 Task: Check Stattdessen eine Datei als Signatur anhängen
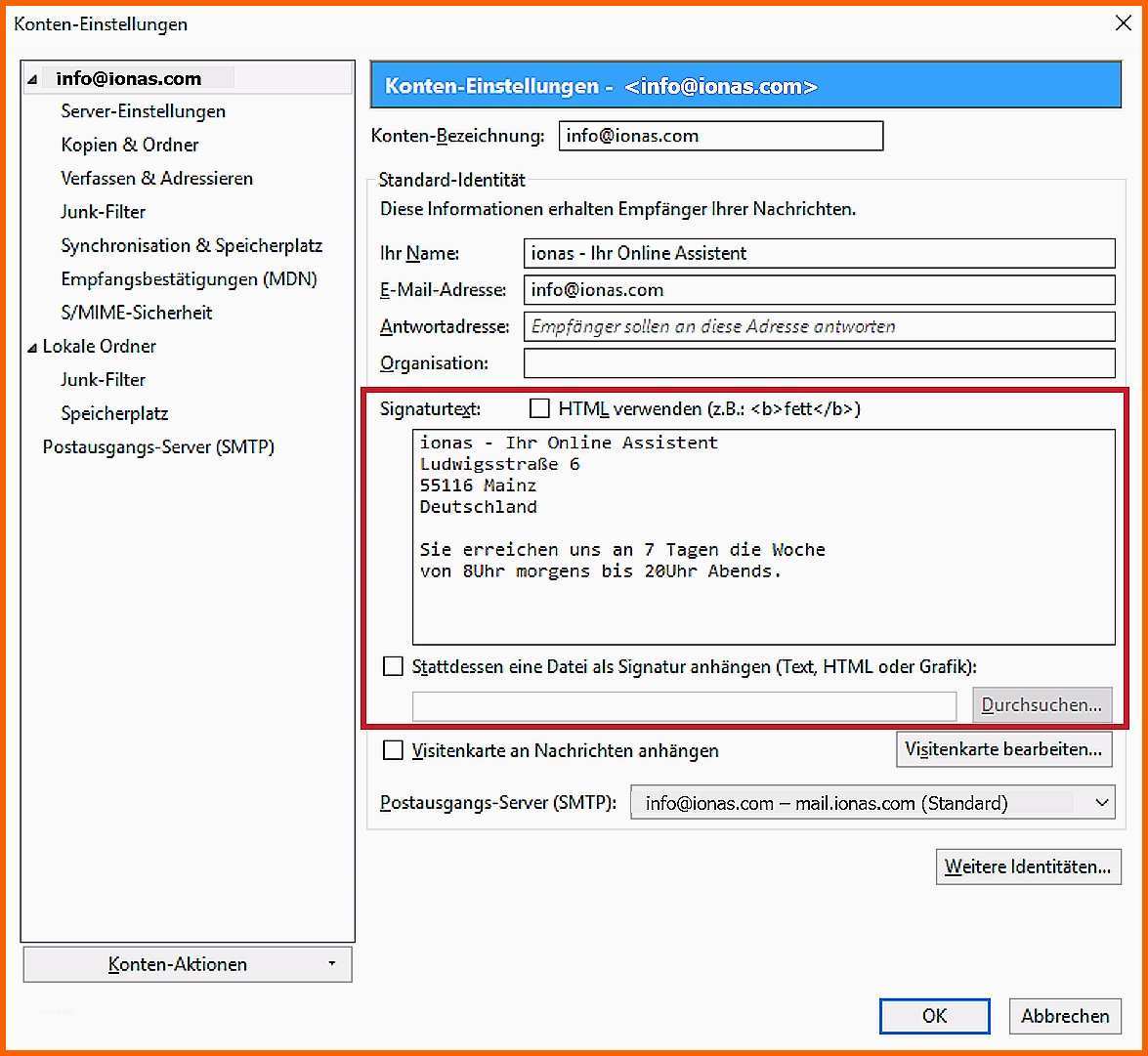pyautogui.click(x=393, y=667)
